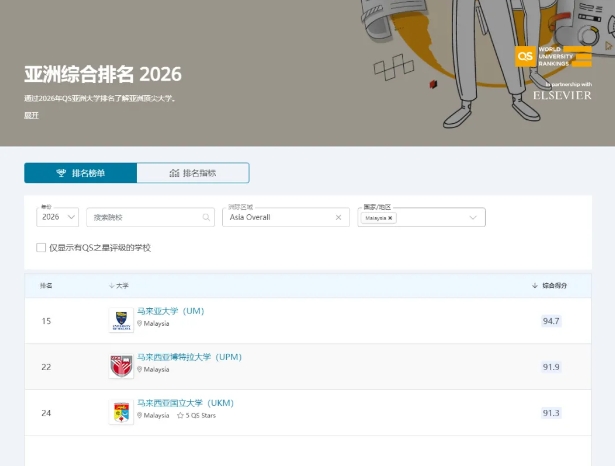This screenshot has width=615, height=466.
Task: Click the QS World University Rankings logo
Action: 553,56
